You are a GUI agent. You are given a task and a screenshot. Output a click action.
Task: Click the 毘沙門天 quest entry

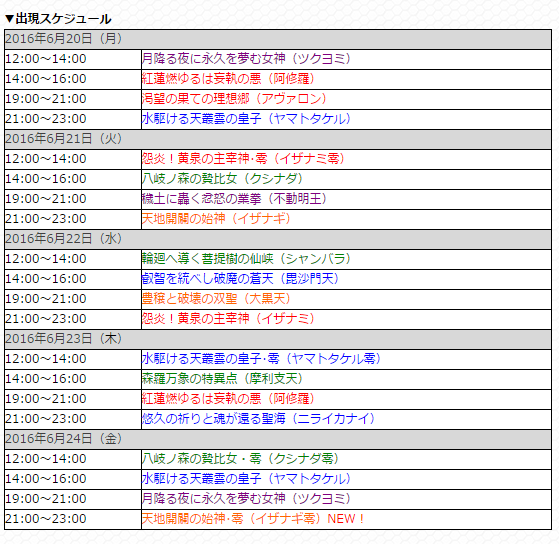tap(240, 278)
